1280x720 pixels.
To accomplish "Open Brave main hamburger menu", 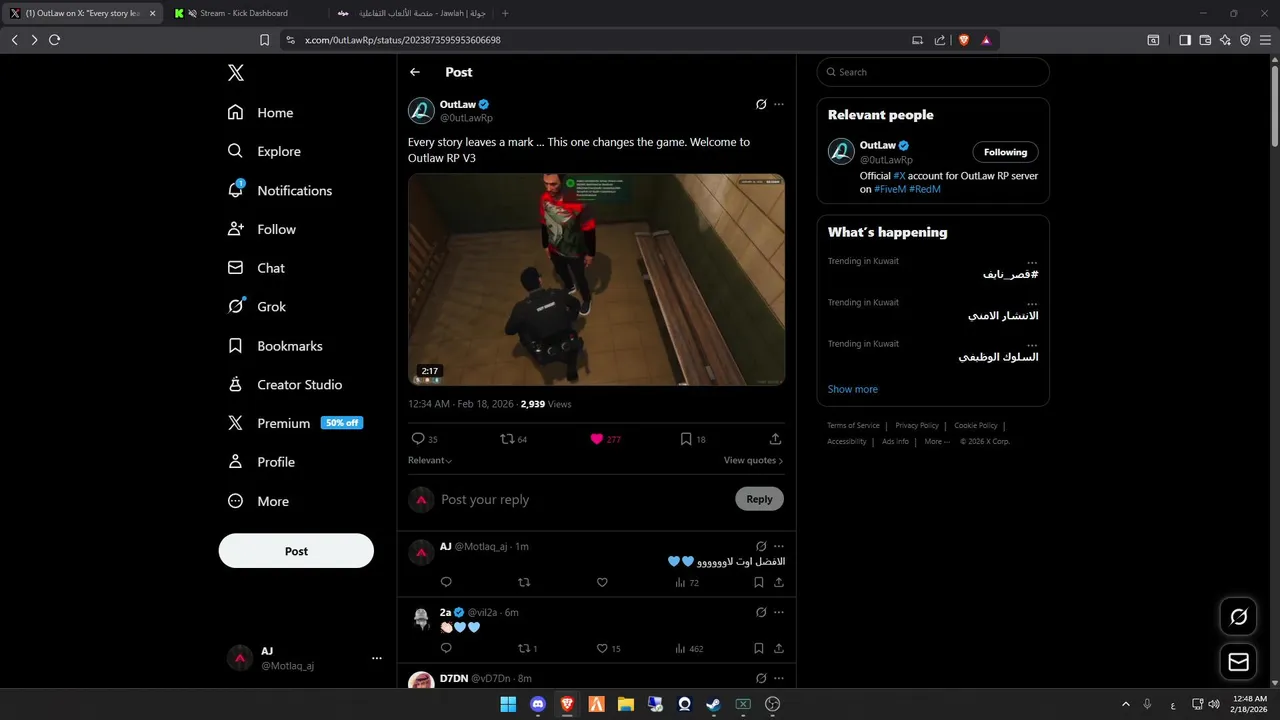I will pos(1265,40).
